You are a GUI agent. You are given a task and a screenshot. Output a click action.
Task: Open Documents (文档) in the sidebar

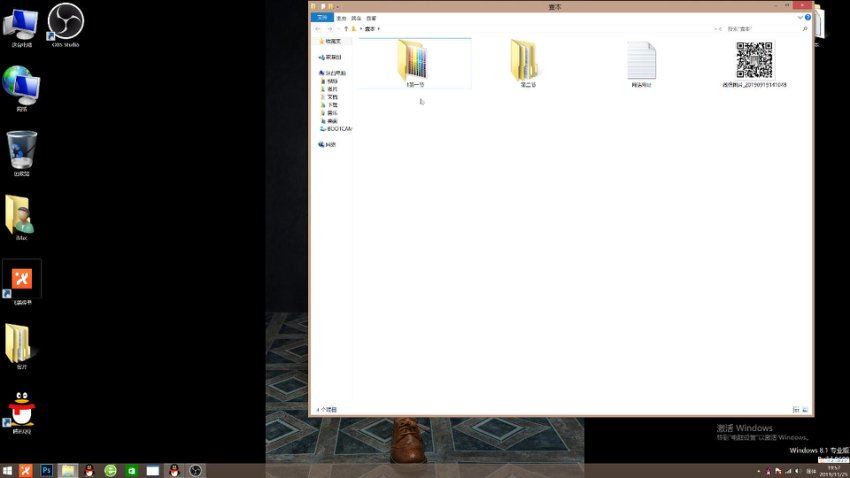[x=330, y=97]
